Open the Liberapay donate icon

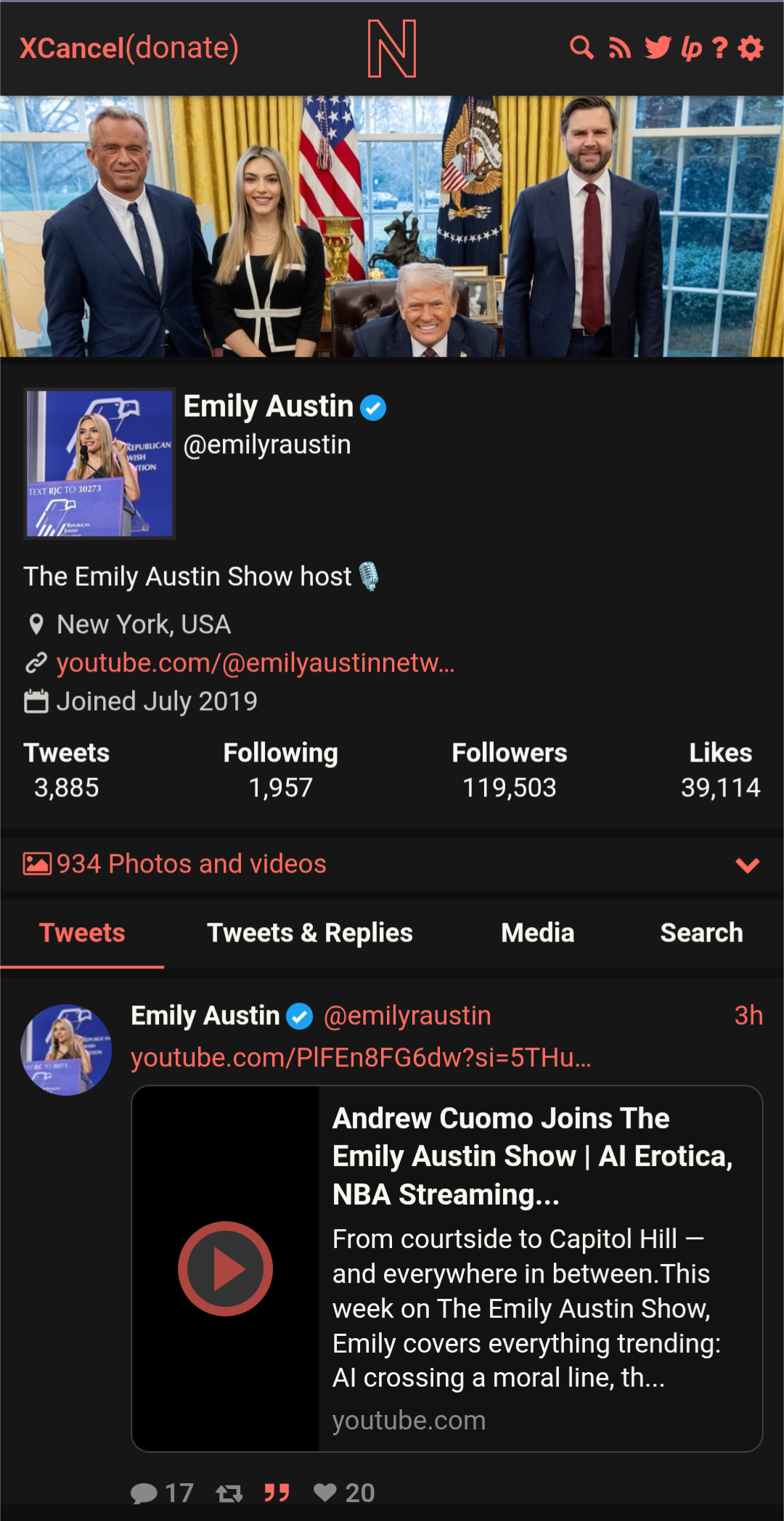691,48
